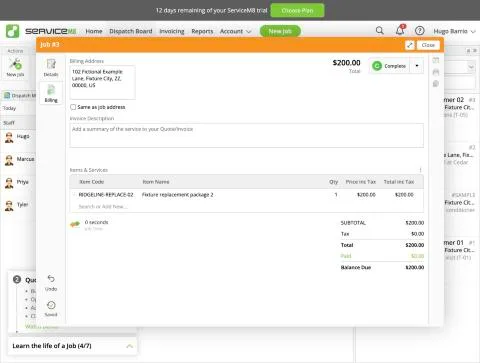Click the Balance Due amount row

point(382,267)
